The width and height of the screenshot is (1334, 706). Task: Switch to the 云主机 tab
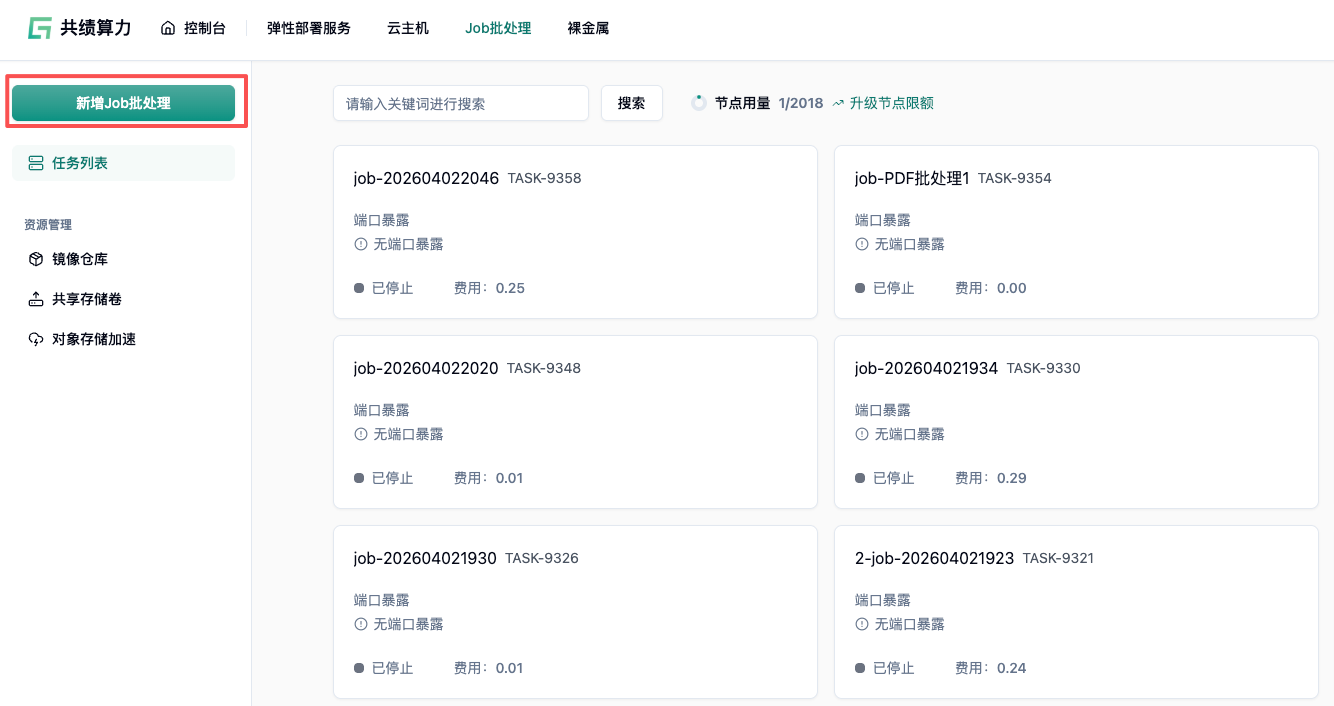(408, 28)
